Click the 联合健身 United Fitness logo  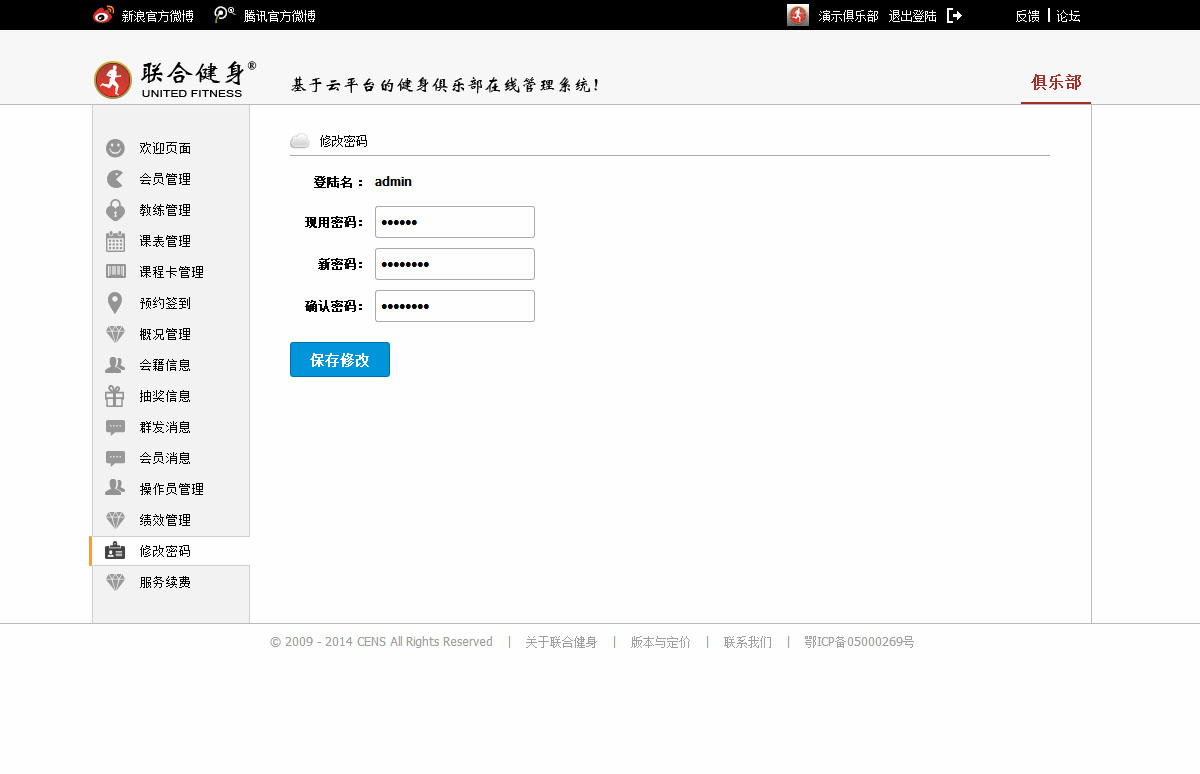pos(175,79)
